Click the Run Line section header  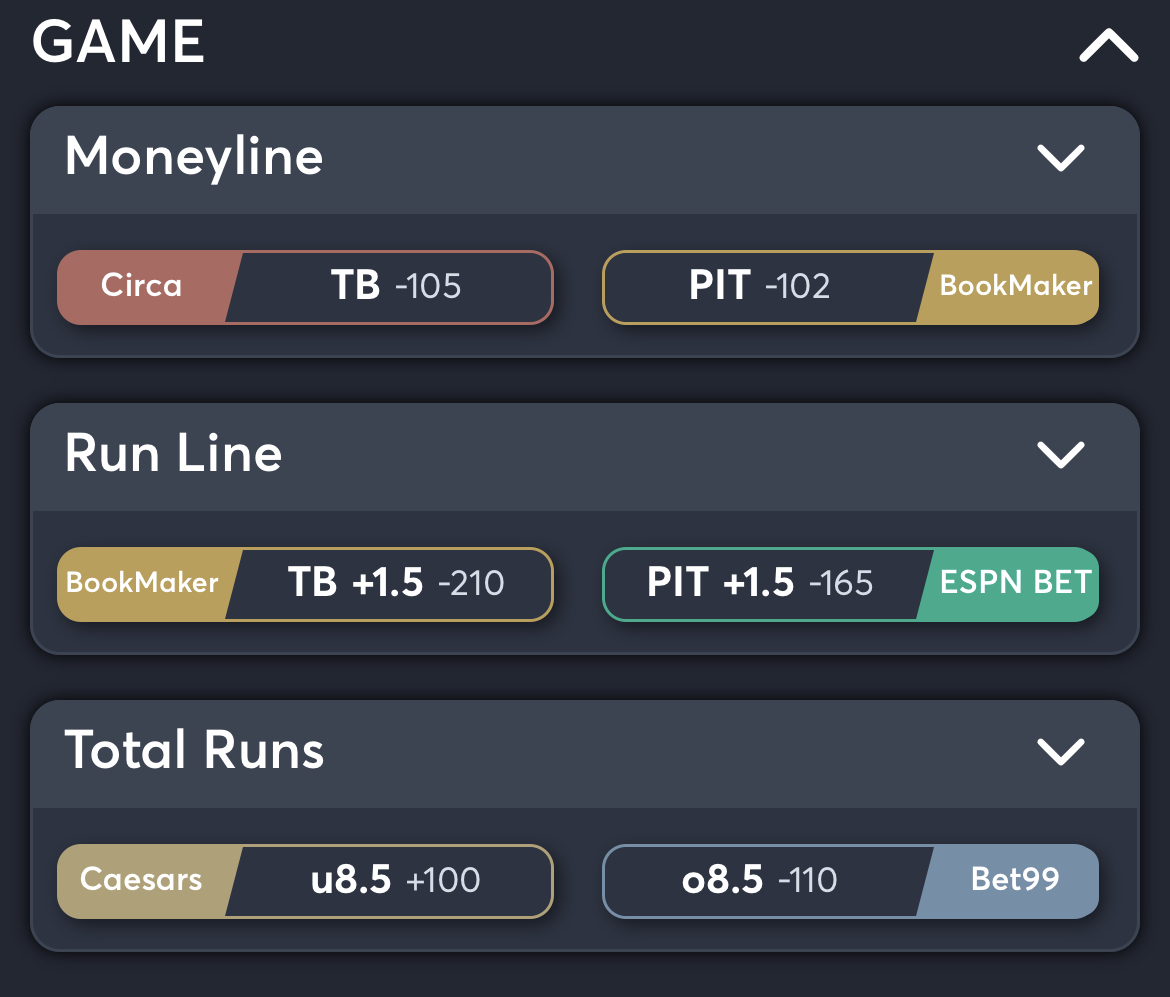point(172,455)
